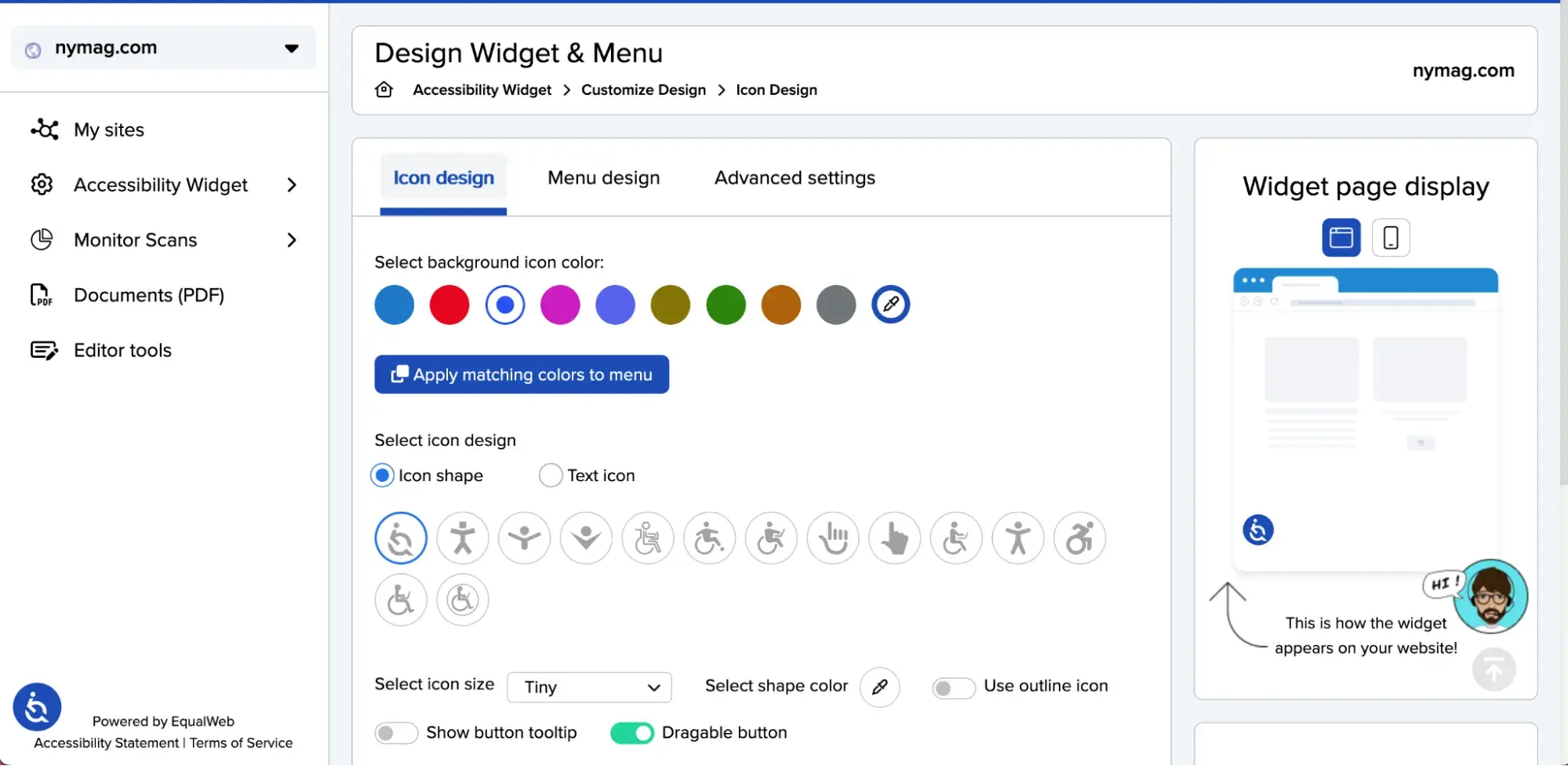
Task: Enable the Use outline icon toggle
Action: coord(953,688)
